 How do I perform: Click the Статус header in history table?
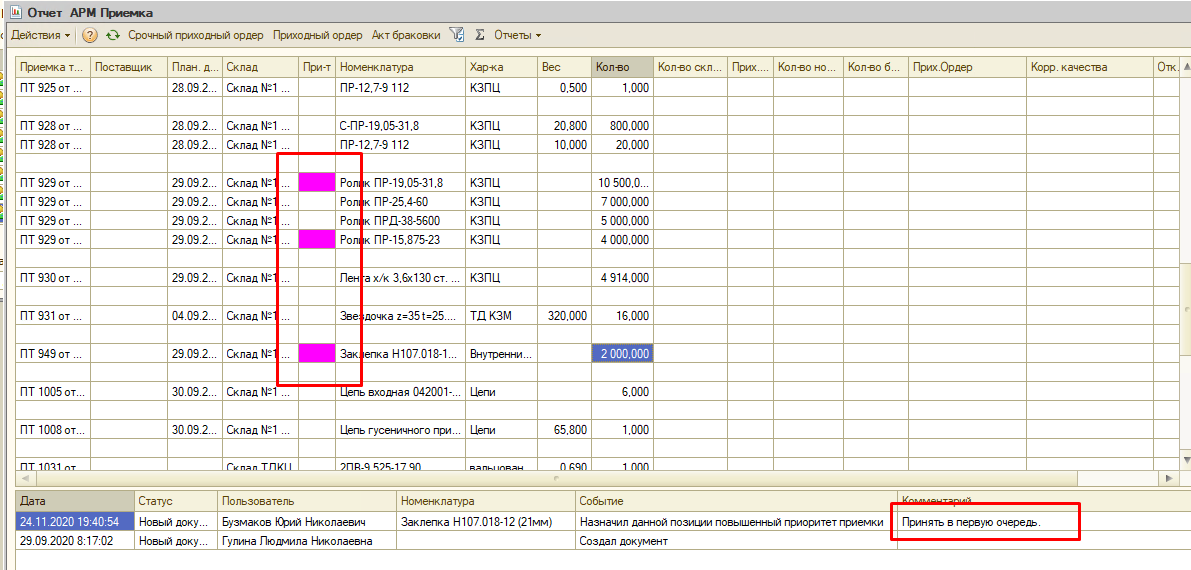click(175, 502)
